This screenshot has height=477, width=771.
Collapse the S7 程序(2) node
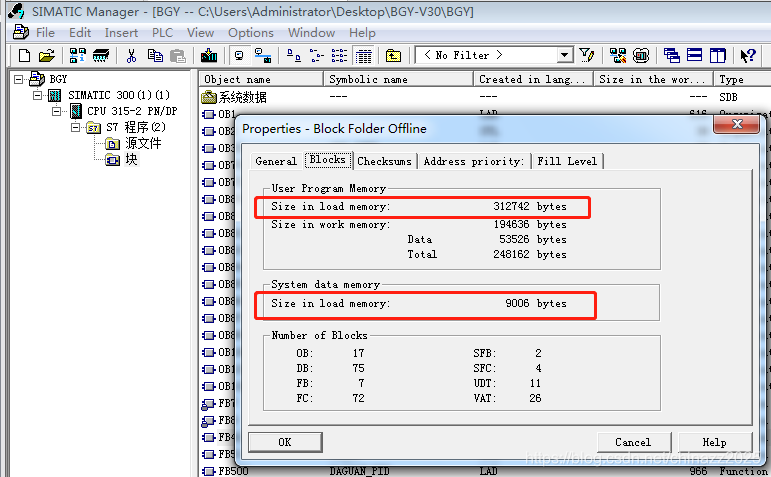click(75, 127)
